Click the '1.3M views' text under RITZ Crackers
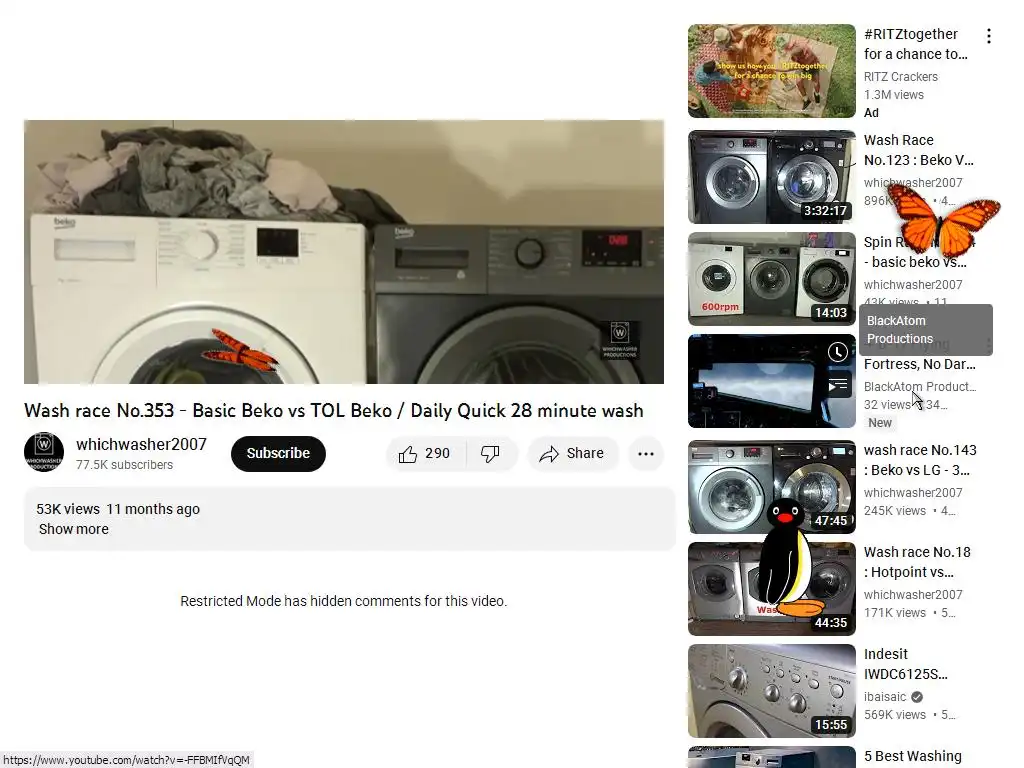Image resolution: width=1024 pixels, height=768 pixels. point(893,95)
